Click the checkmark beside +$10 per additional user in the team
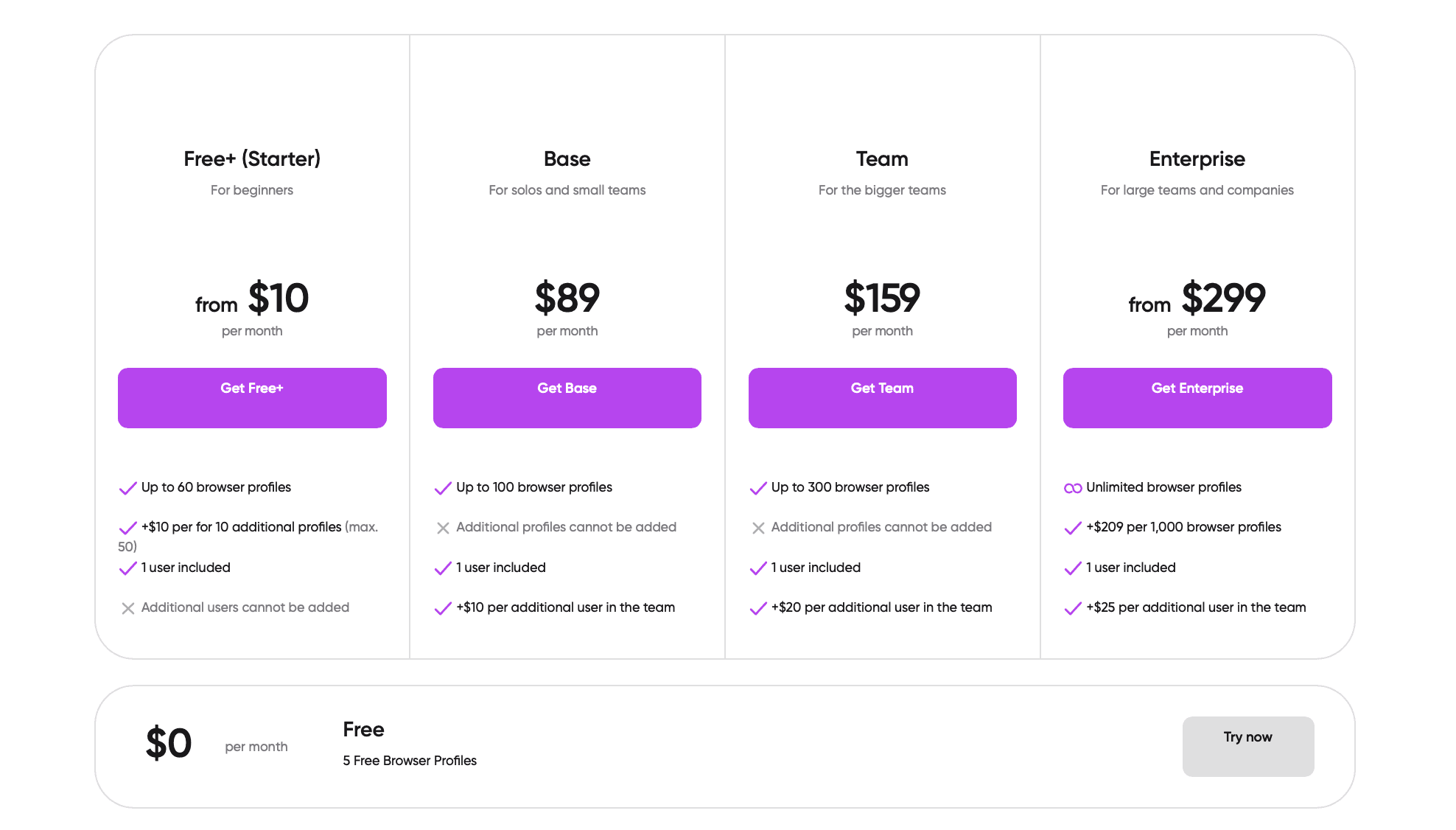This screenshot has height=830, width=1456. [443, 608]
